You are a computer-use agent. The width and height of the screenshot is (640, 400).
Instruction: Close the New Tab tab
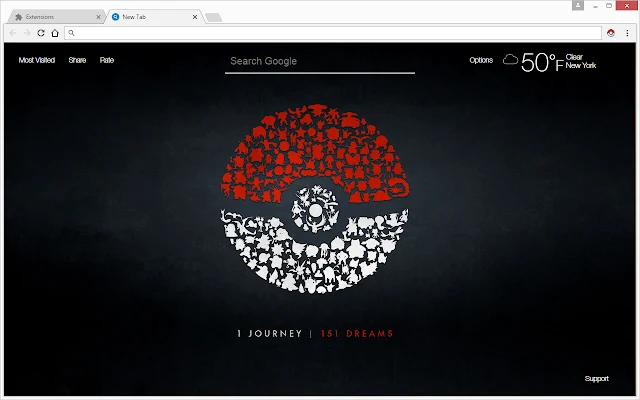195,17
